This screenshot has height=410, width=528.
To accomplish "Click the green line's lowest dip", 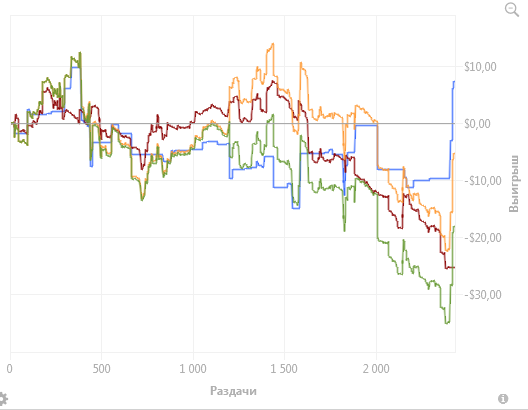I will coord(447,323).
